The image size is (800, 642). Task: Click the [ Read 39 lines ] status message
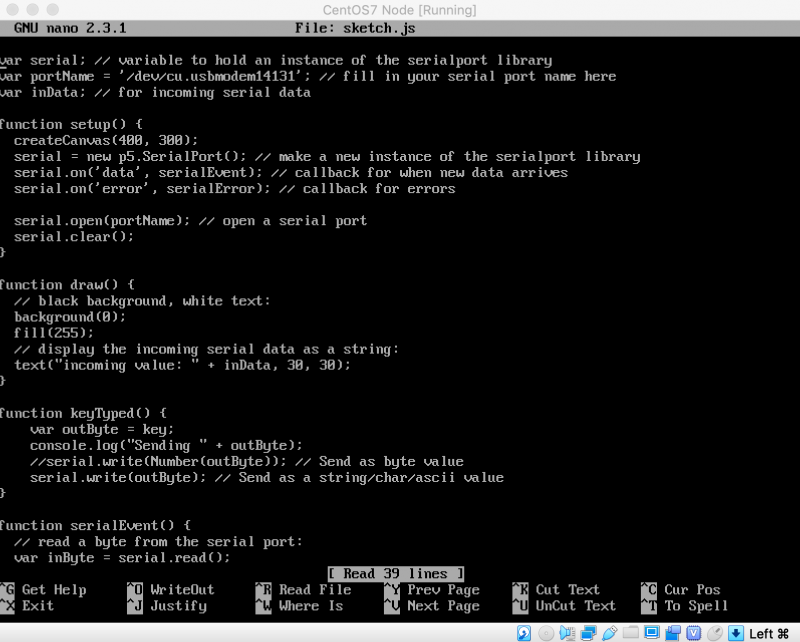[396, 574]
